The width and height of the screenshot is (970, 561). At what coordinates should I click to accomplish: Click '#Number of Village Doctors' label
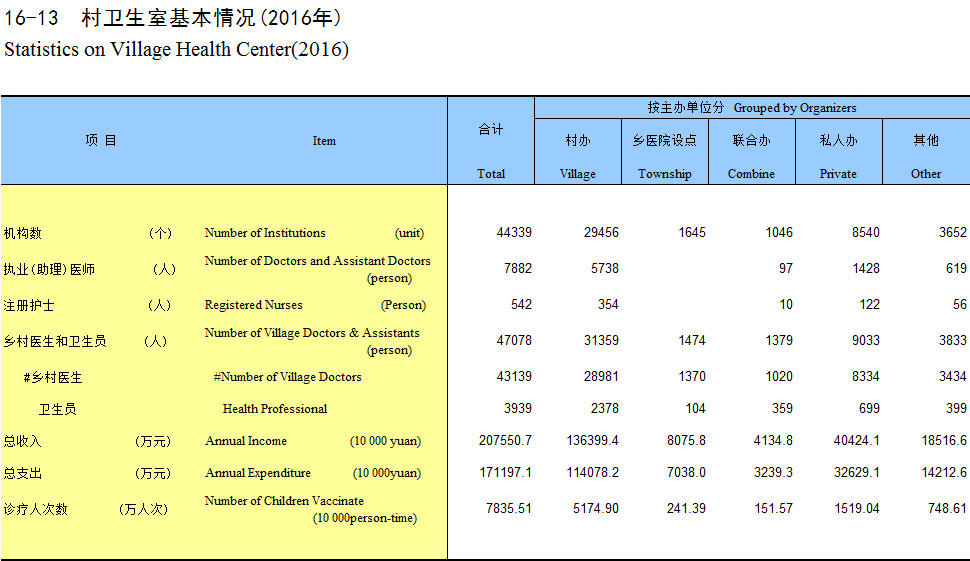(288, 377)
